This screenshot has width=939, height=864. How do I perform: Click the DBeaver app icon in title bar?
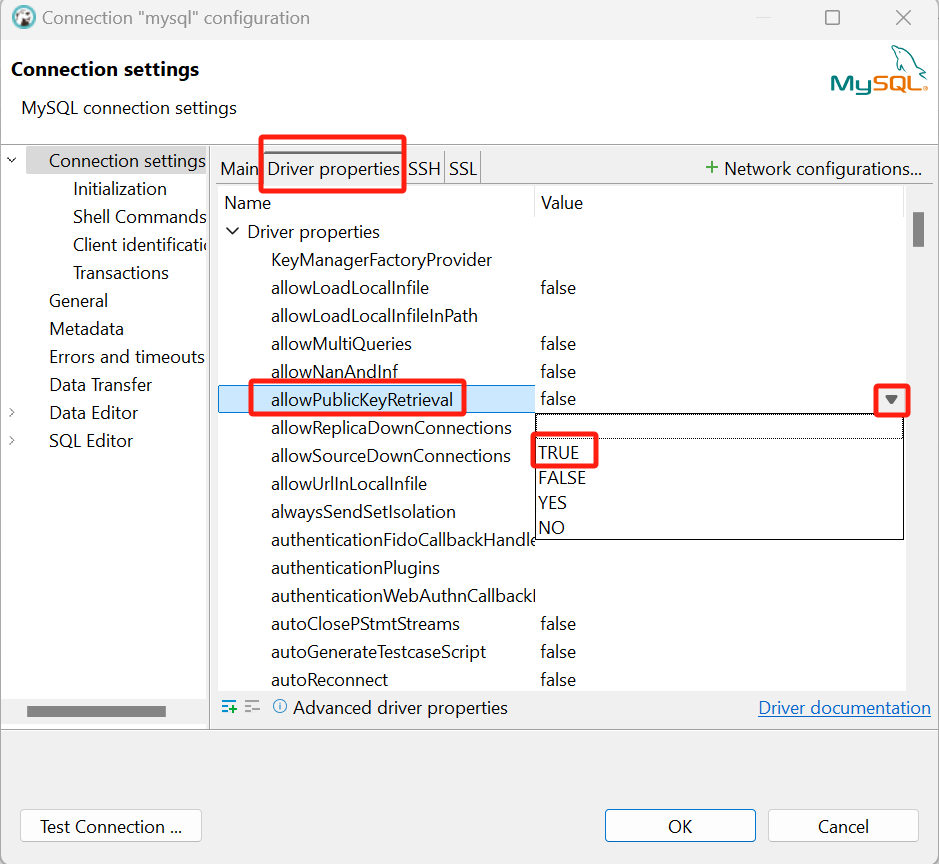pyautogui.click(x=23, y=17)
